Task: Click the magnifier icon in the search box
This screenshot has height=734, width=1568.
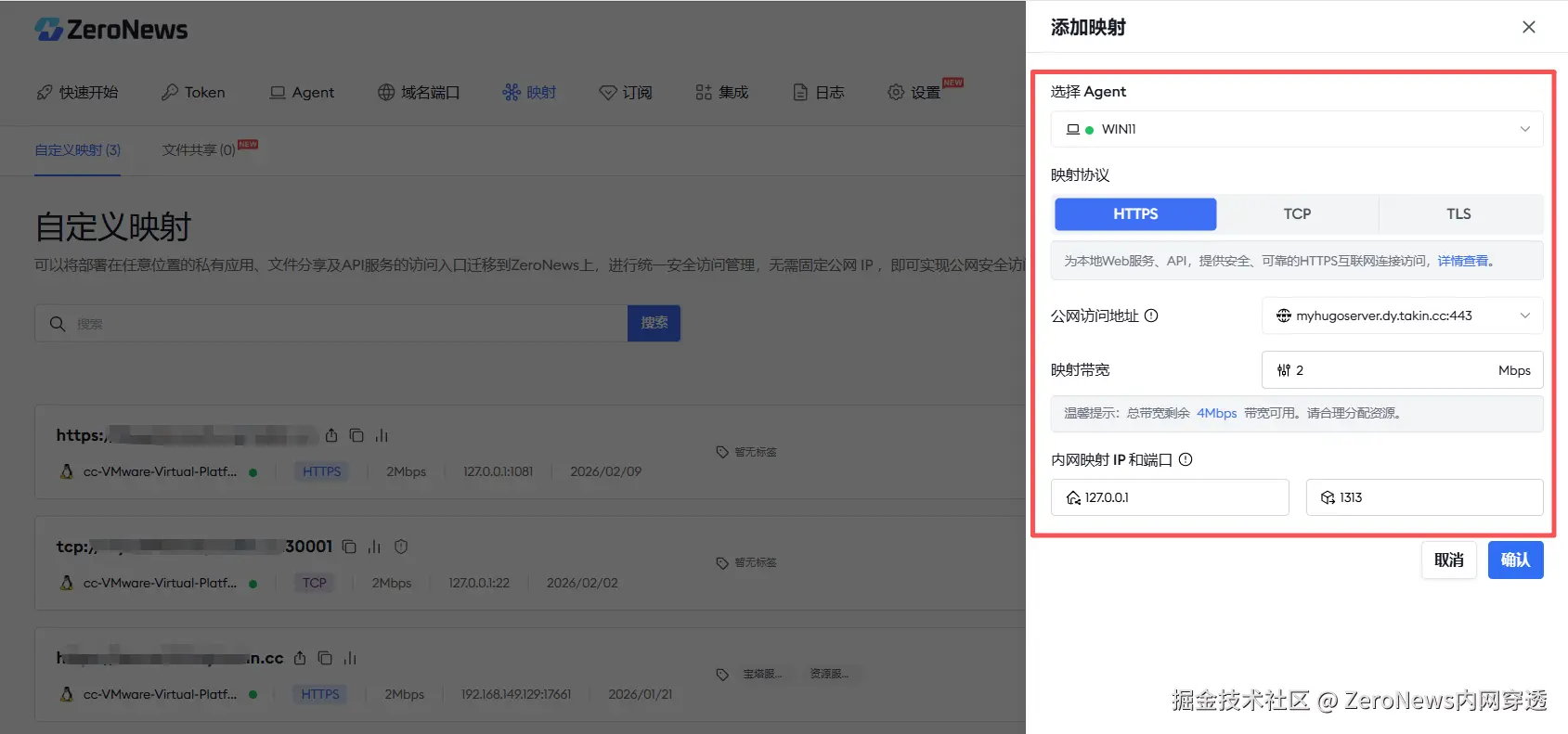Action: (x=58, y=324)
